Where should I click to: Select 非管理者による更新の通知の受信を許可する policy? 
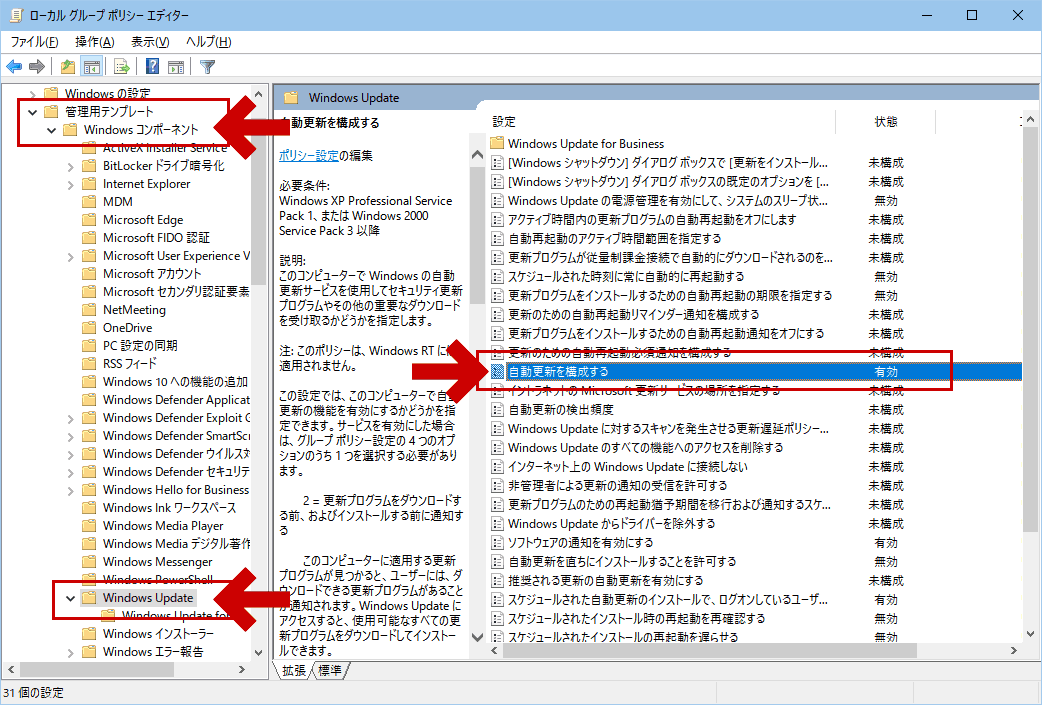click(x=617, y=486)
